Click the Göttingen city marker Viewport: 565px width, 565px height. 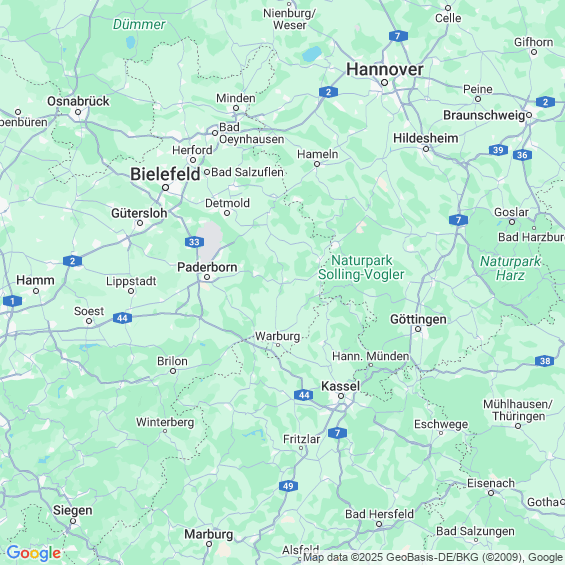point(418,329)
